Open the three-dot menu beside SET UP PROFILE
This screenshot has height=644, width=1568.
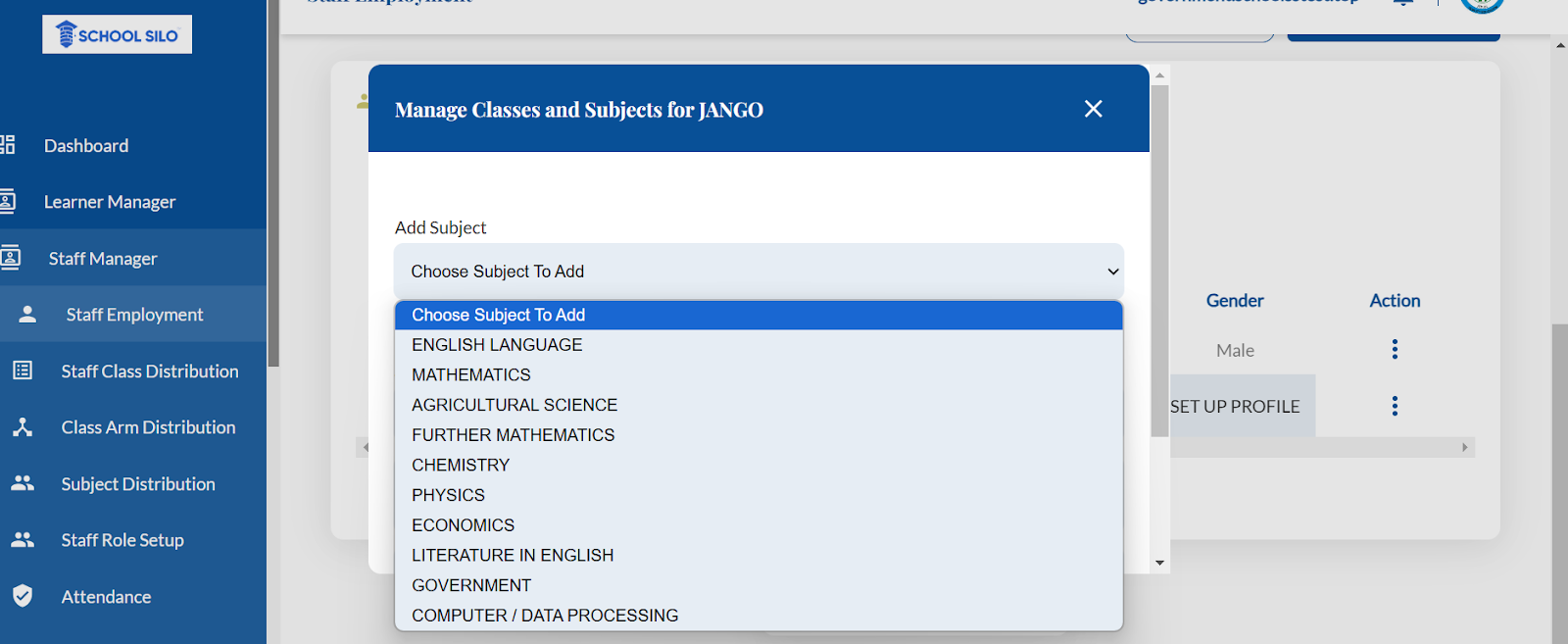click(x=1395, y=406)
